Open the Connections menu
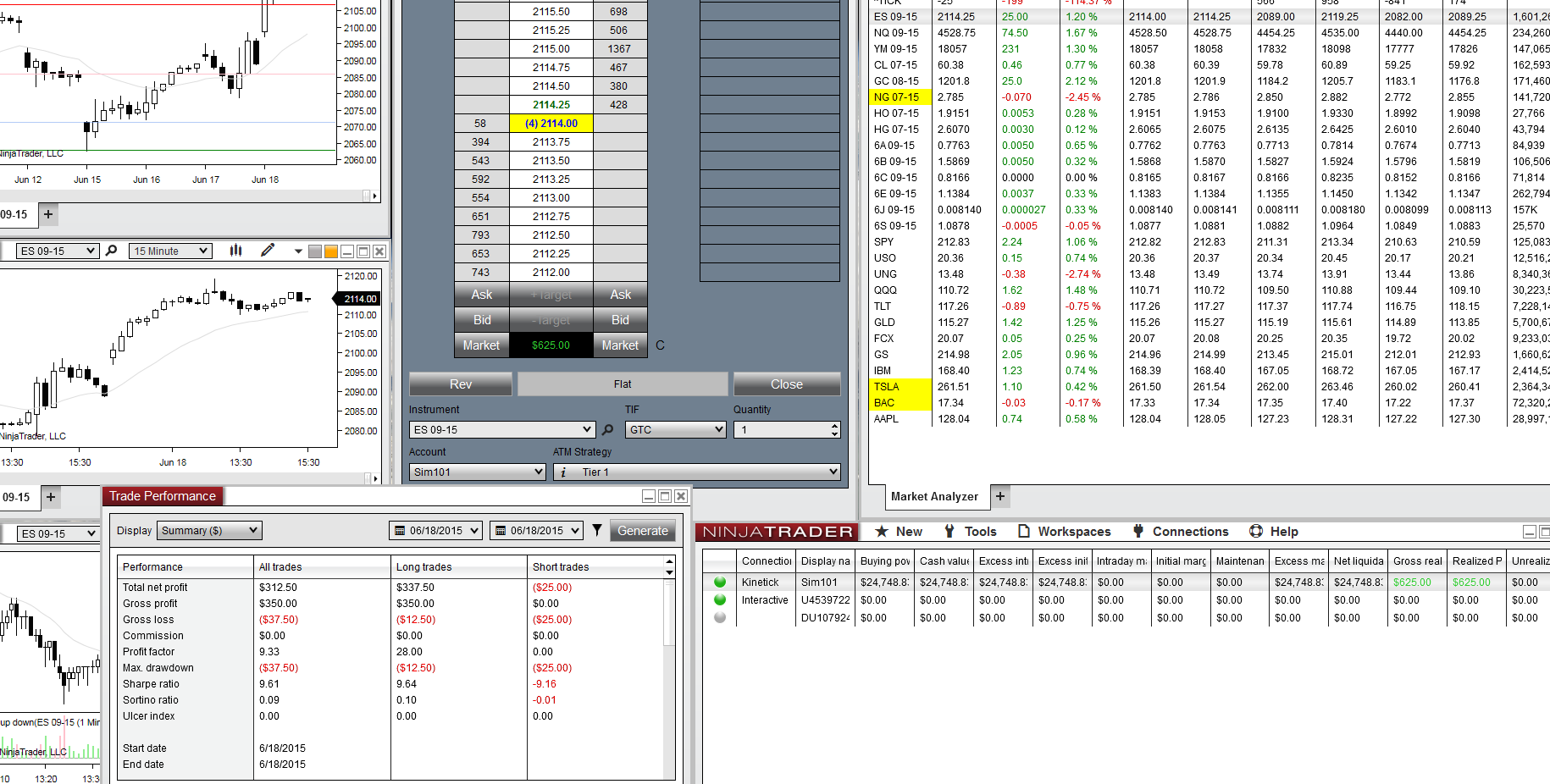The height and width of the screenshot is (784, 1550). (x=1181, y=532)
